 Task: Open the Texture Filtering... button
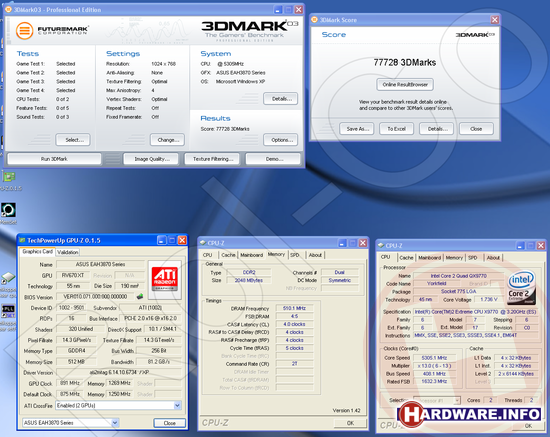click(x=212, y=159)
